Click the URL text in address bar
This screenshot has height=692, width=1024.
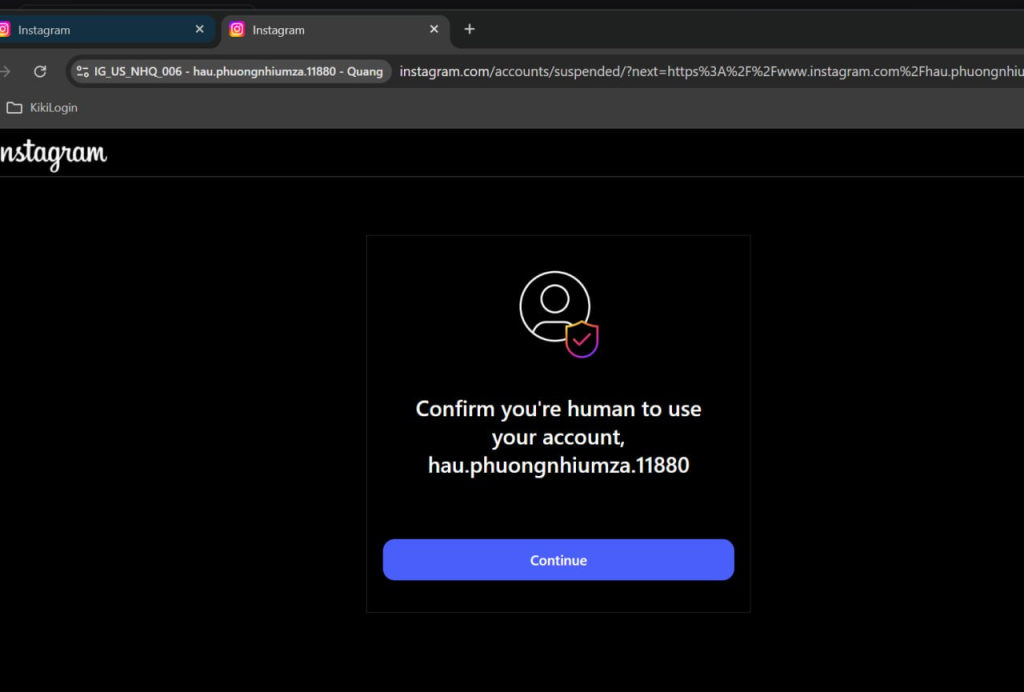click(712, 71)
